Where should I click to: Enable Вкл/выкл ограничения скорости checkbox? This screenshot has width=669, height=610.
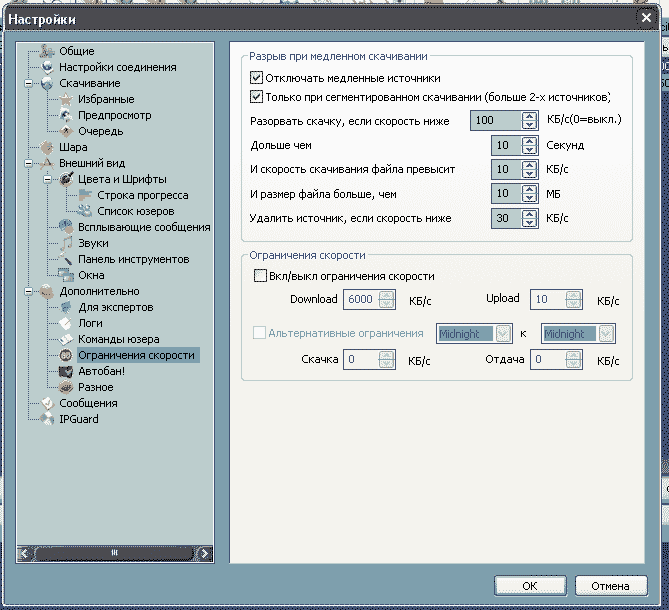(x=261, y=276)
